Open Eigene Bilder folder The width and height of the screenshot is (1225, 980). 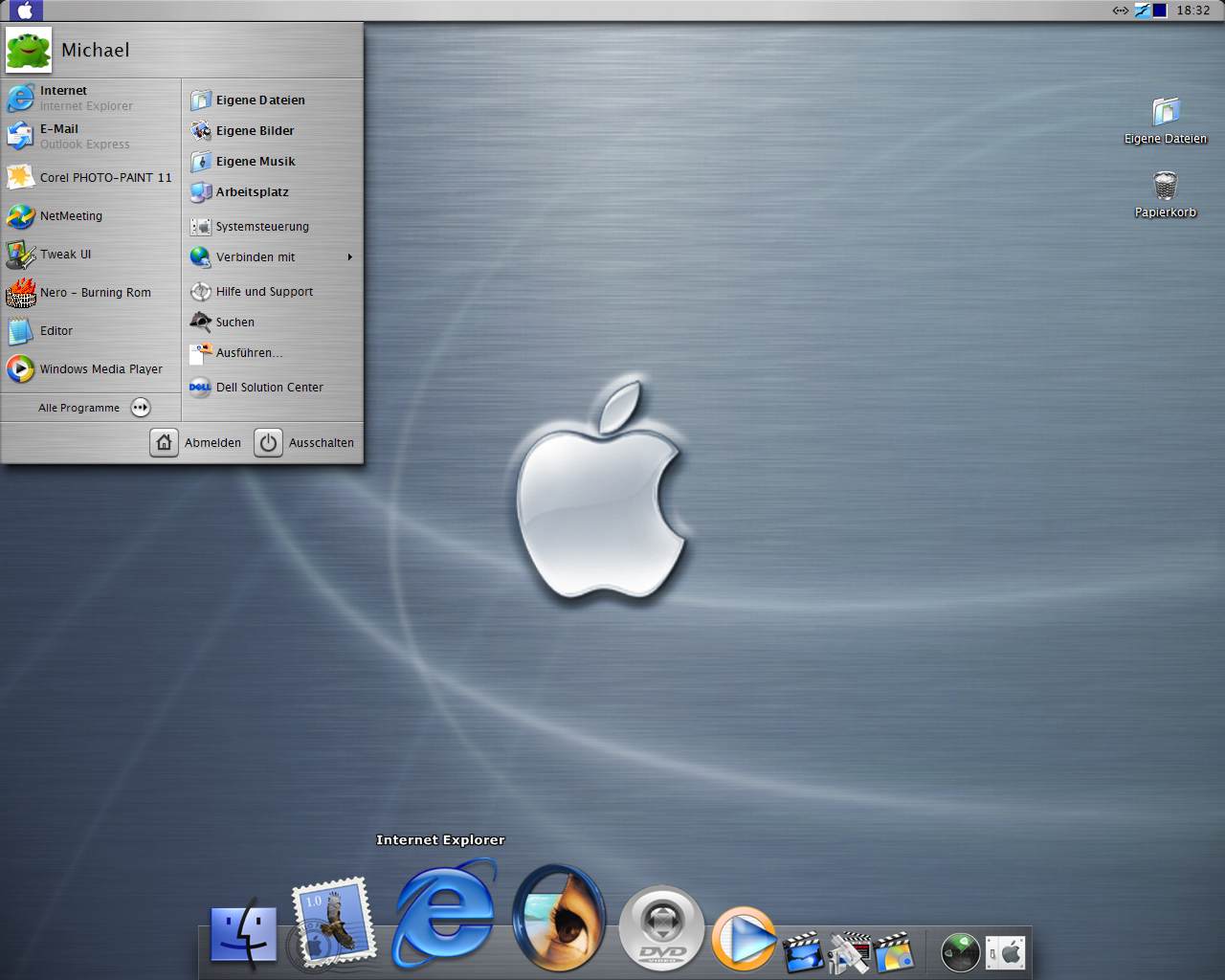(274, 130)
